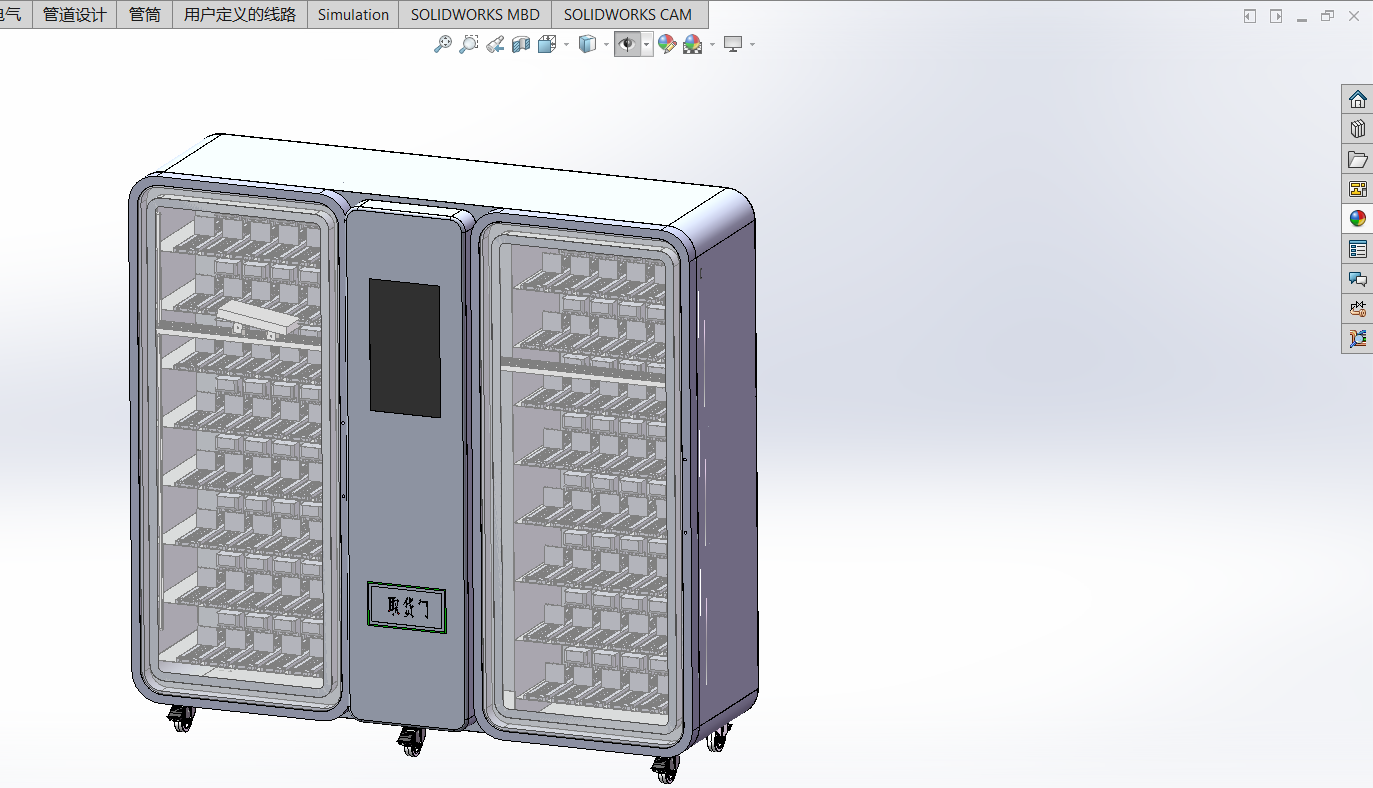Image resolution: width=1373 pixels, height=788 pixels.
Task: Open the SOLIDWORKS Forum speech-bubble tab
Action: click(1357, 279)
